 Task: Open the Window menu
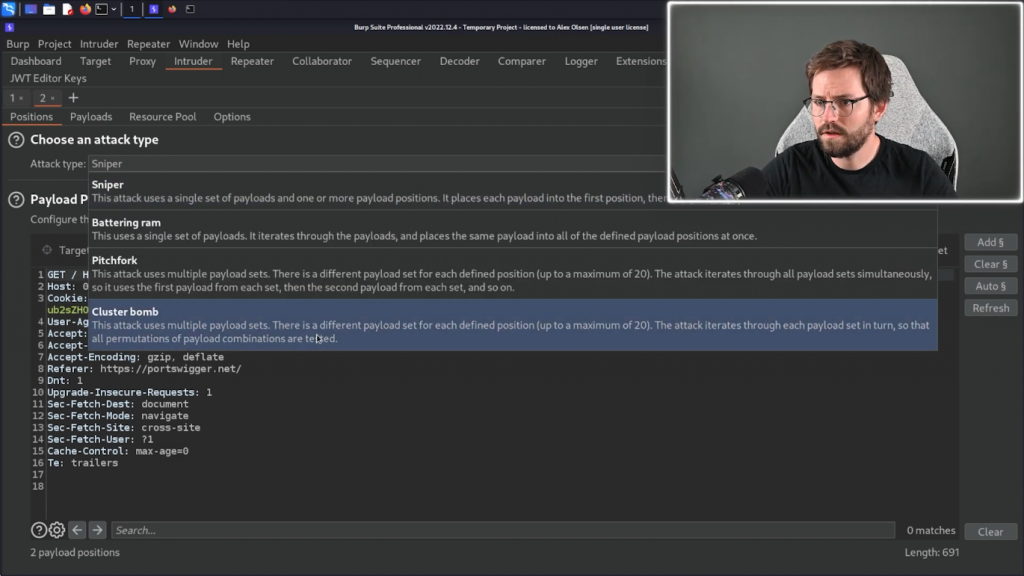(x=199, y=44)
